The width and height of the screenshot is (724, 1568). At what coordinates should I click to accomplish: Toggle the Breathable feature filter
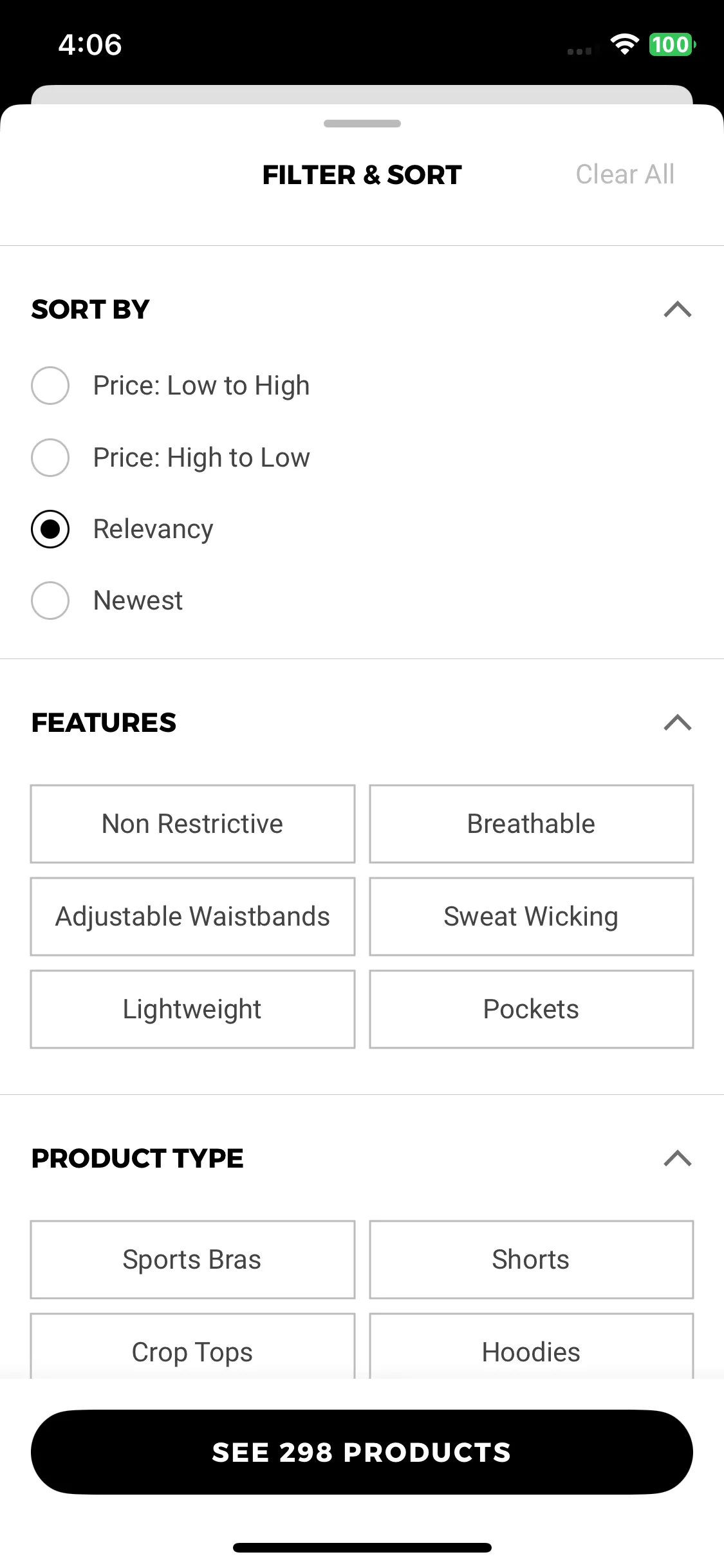coord(531,824)
